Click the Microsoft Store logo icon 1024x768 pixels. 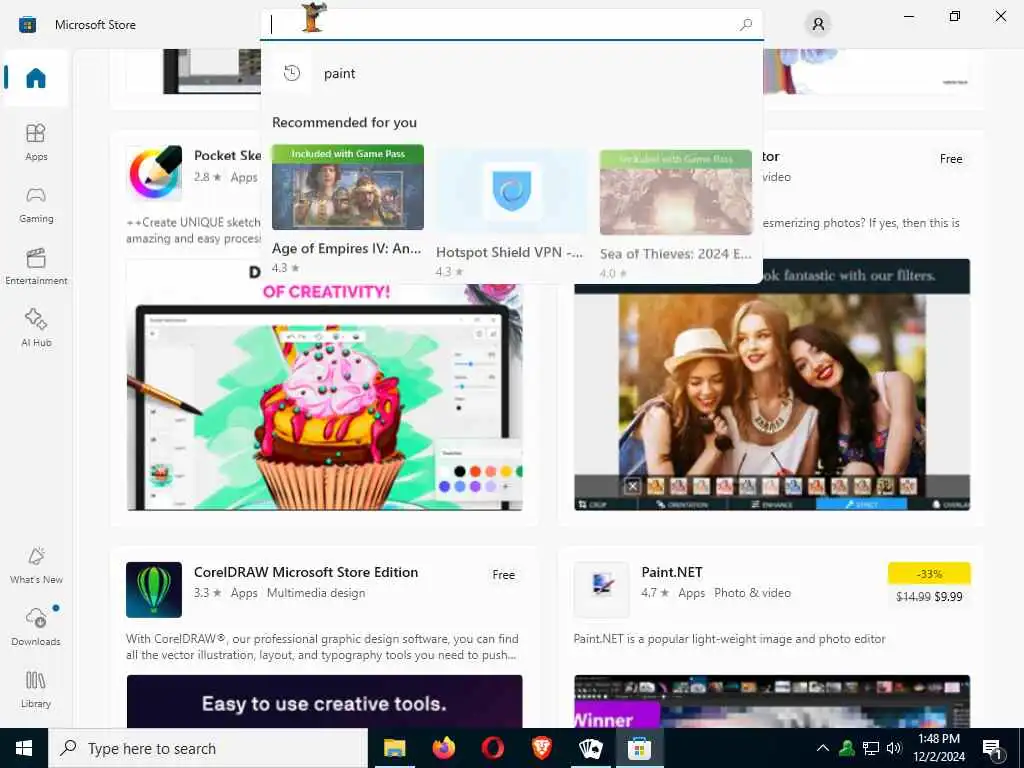27,25
